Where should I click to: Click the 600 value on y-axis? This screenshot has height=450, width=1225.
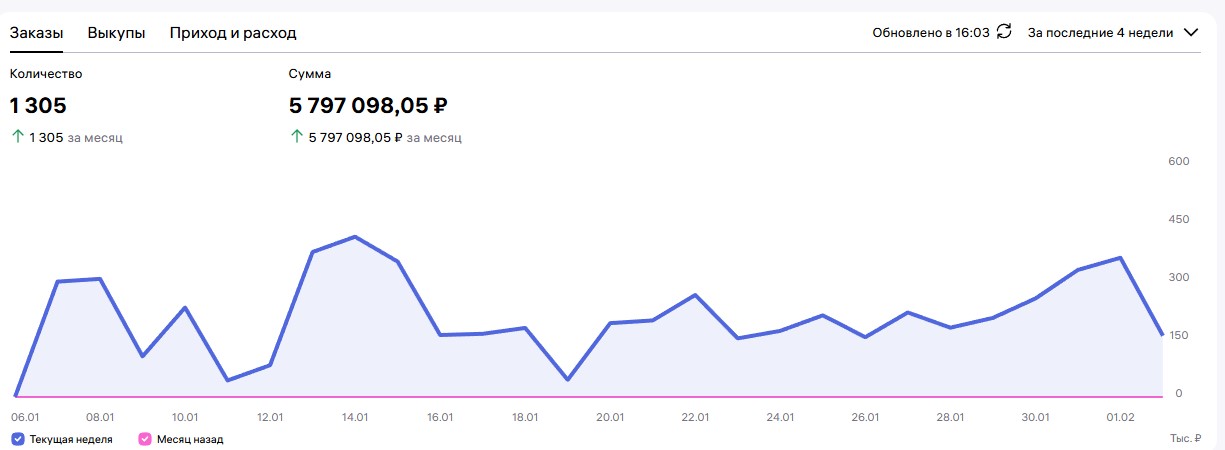click(x=1180, y=162)
